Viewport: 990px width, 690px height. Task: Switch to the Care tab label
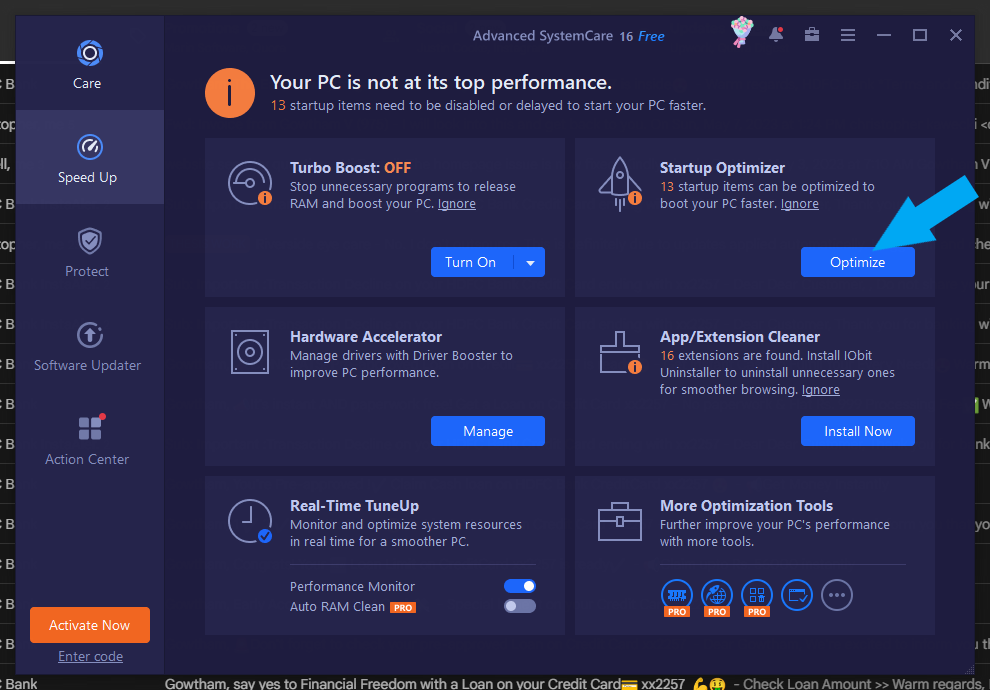87,83
